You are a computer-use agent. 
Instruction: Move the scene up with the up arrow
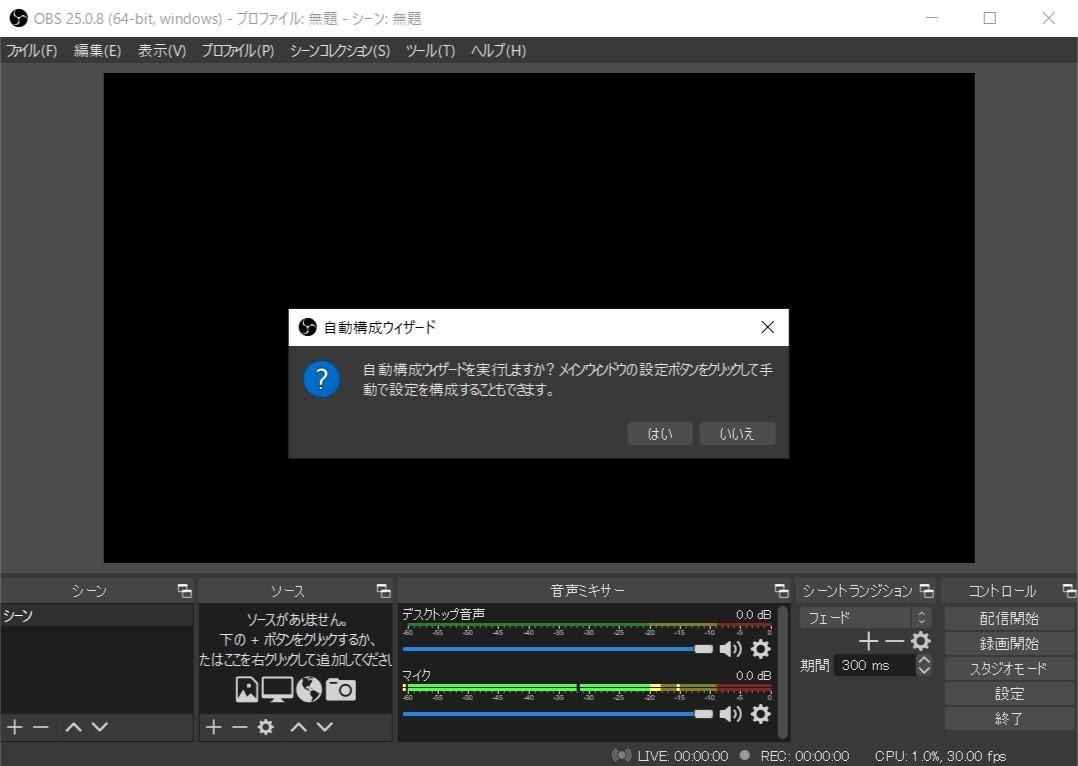point(74,727)
